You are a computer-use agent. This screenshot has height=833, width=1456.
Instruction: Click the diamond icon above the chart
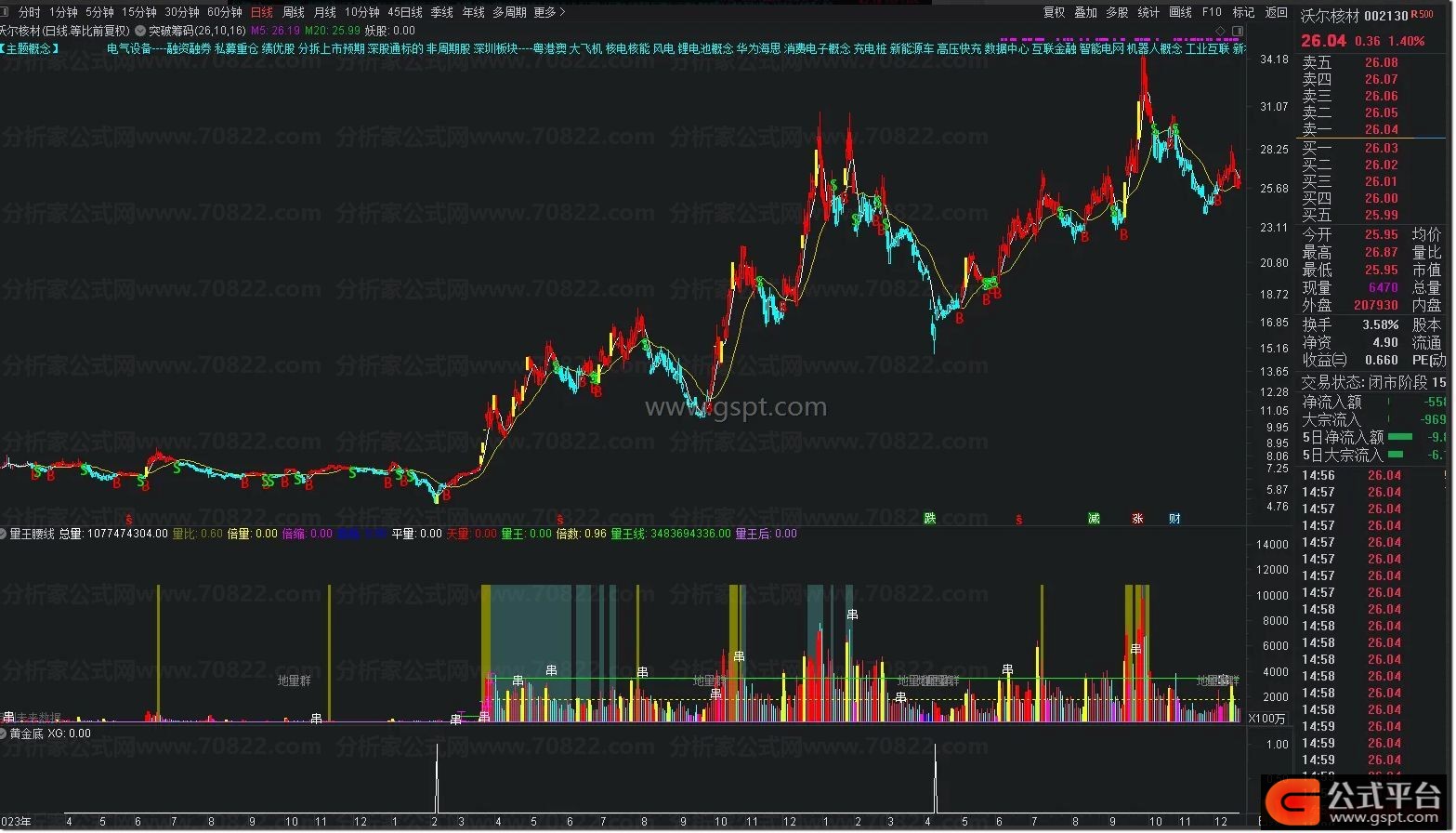click(1220, 31)
